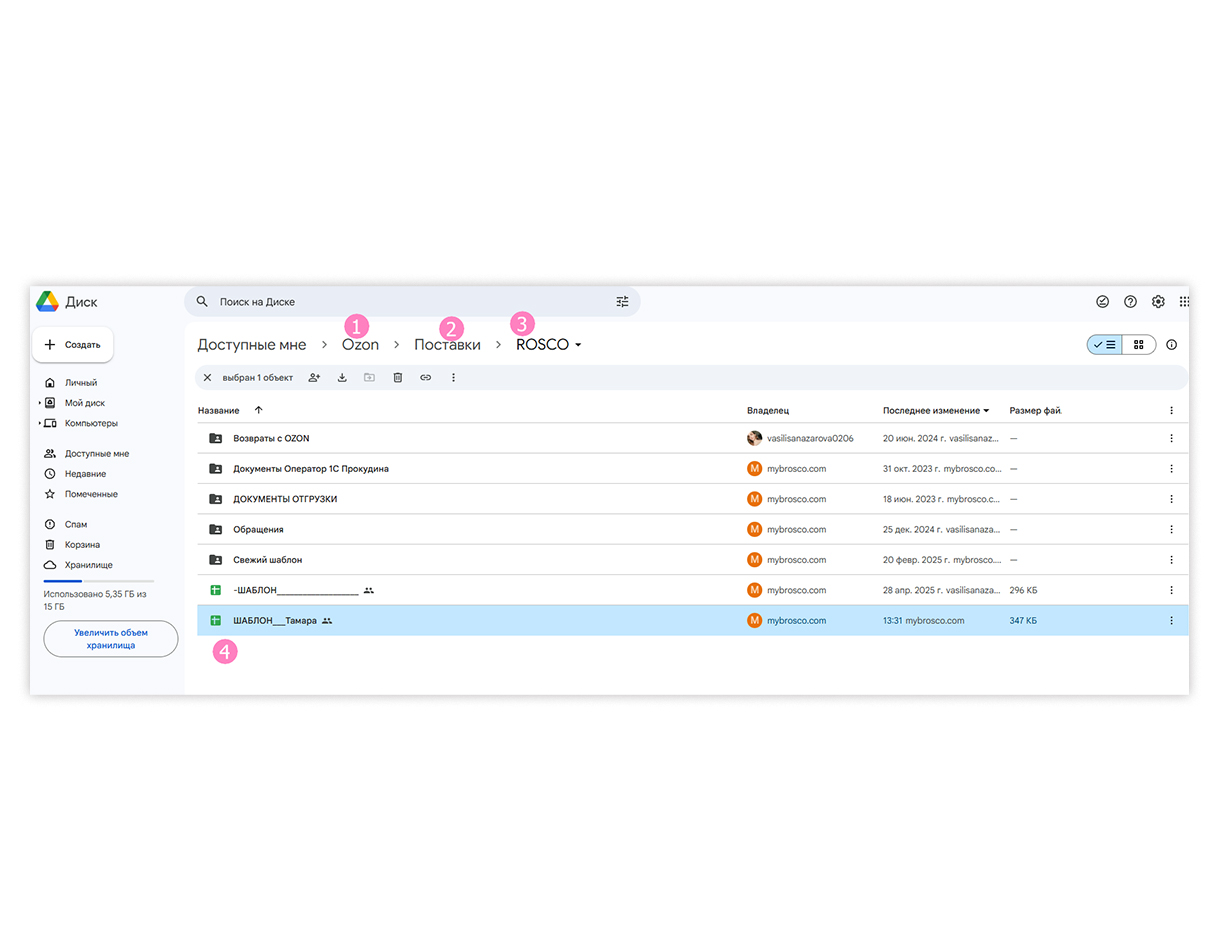Click the Владелец column header
The width and height of the screenshot is (1219, 945).
coord(768,410)
